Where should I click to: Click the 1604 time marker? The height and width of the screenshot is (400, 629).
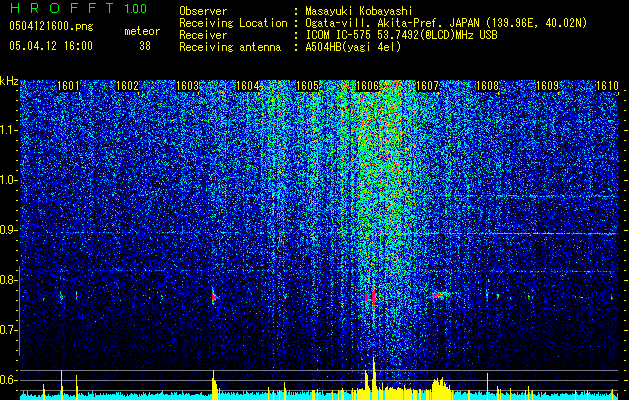pos(248,86)
